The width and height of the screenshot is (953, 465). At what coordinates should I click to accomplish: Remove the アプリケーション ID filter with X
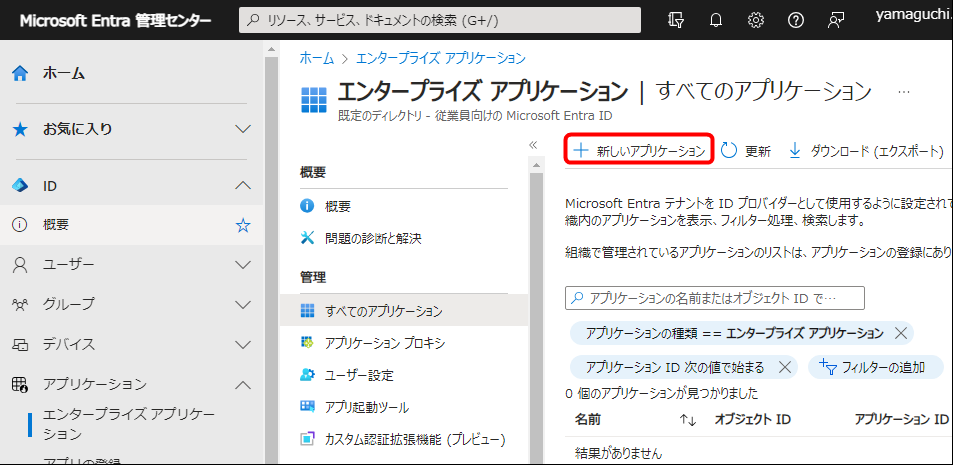point(785,367)
